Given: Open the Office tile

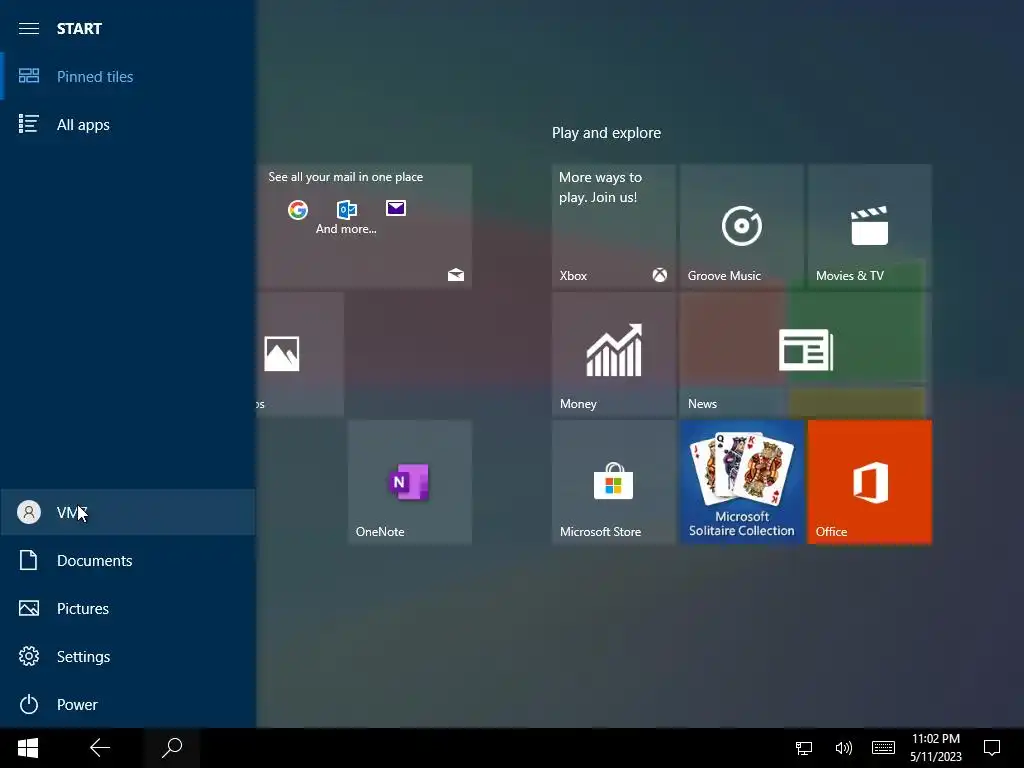Looking at the screenshot, I should [x=869, y=482].
